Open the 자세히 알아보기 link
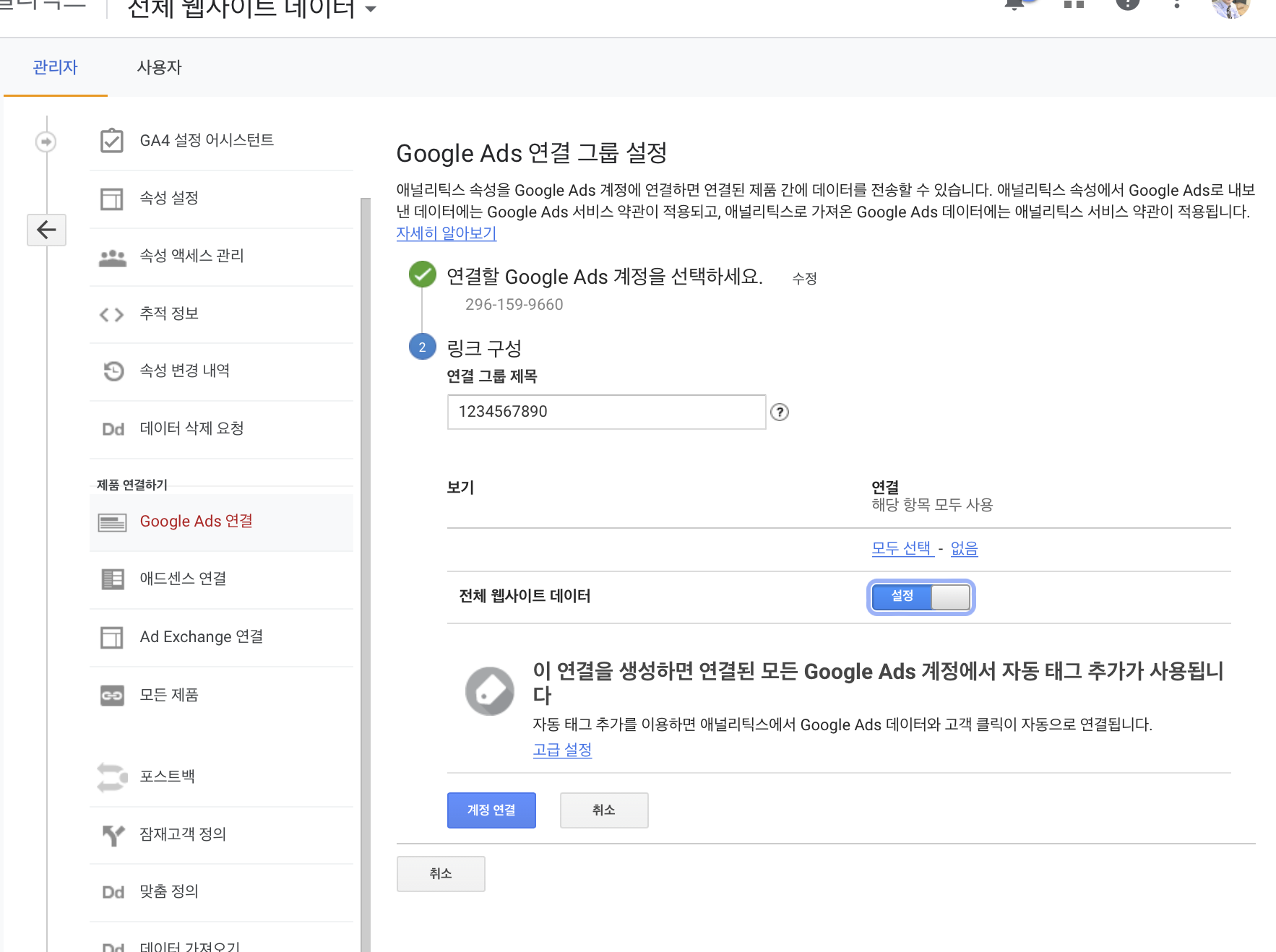 point(447,233)
